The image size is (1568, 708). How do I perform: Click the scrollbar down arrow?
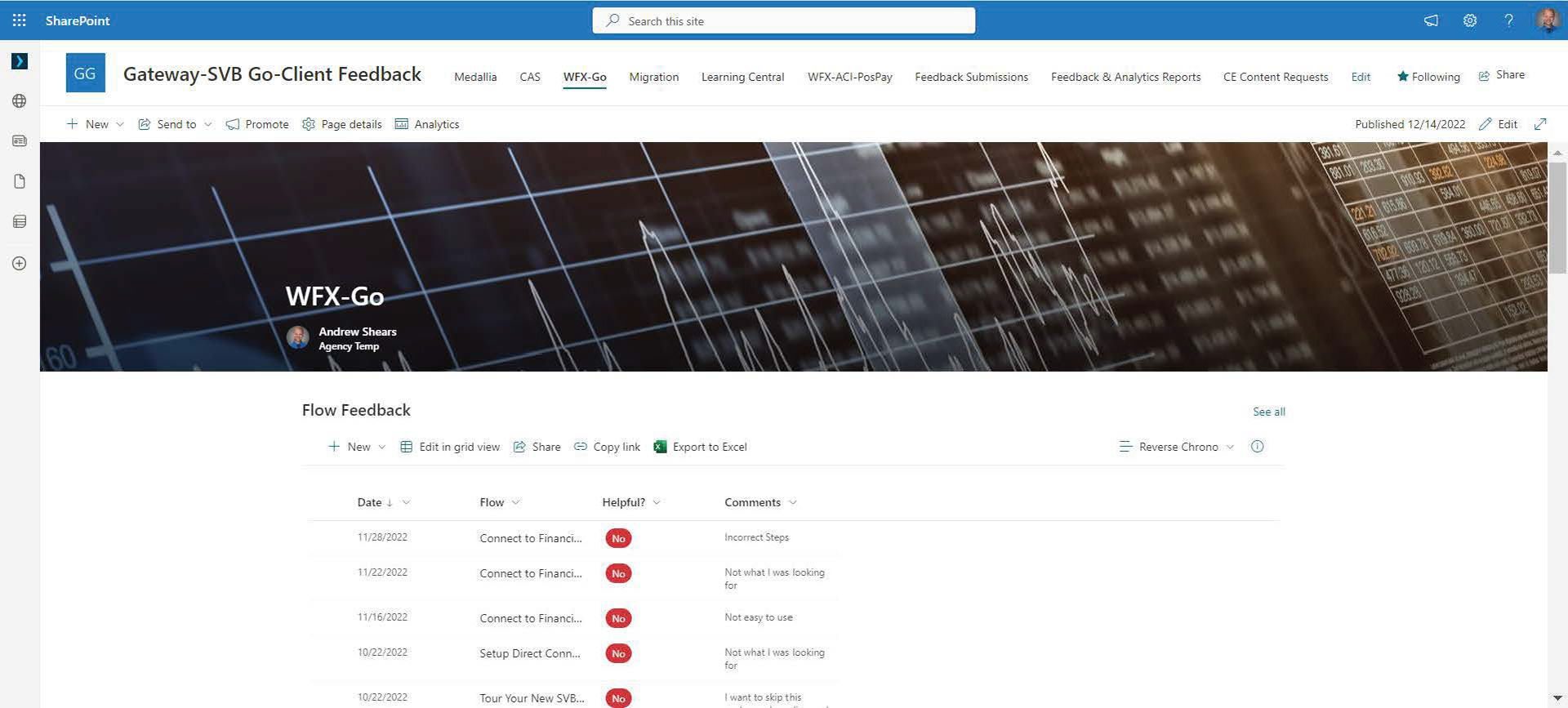pos(1558,699)
